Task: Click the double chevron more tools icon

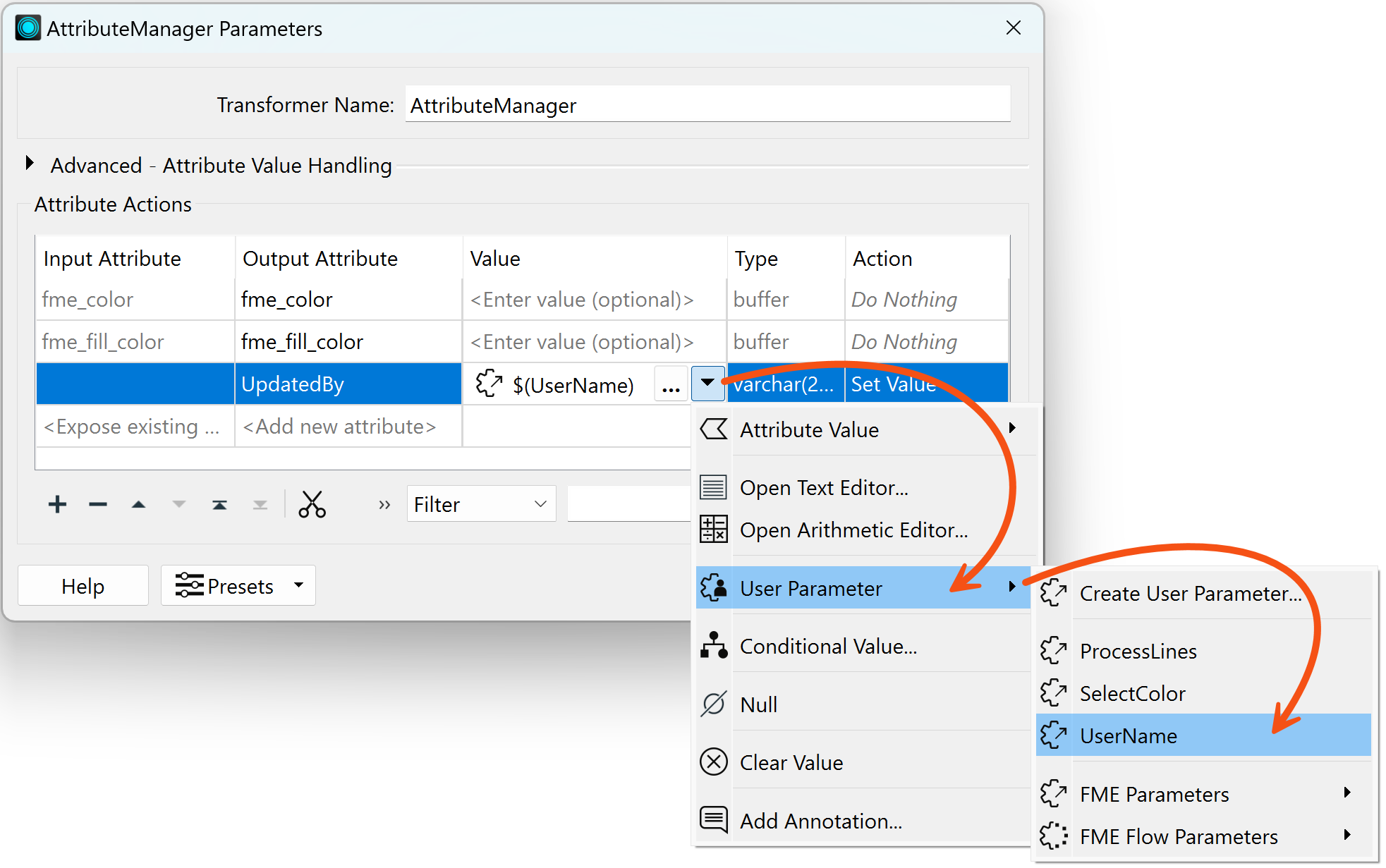Action: point(384,504)
